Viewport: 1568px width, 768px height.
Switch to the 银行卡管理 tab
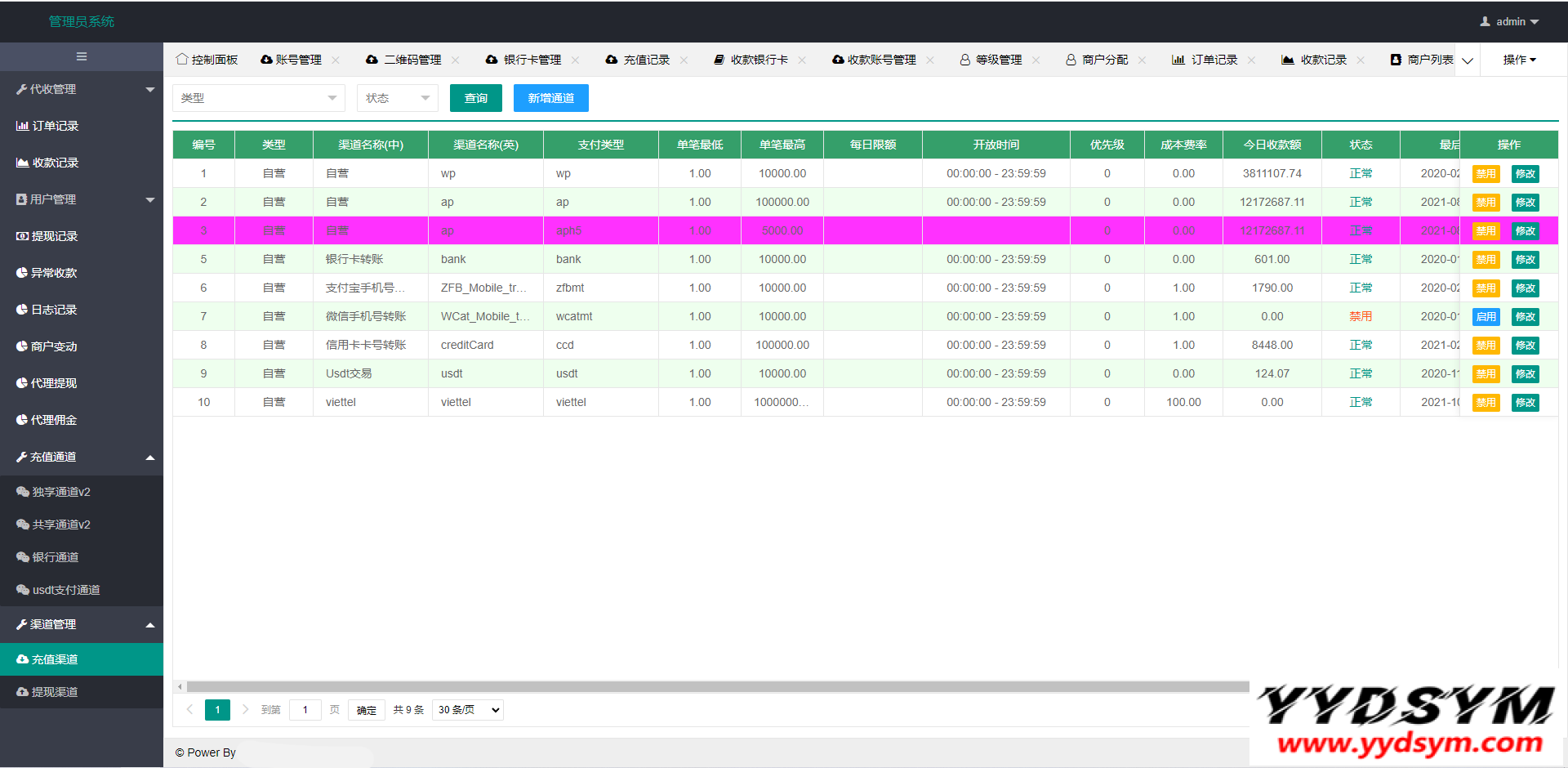coord(532,60)
